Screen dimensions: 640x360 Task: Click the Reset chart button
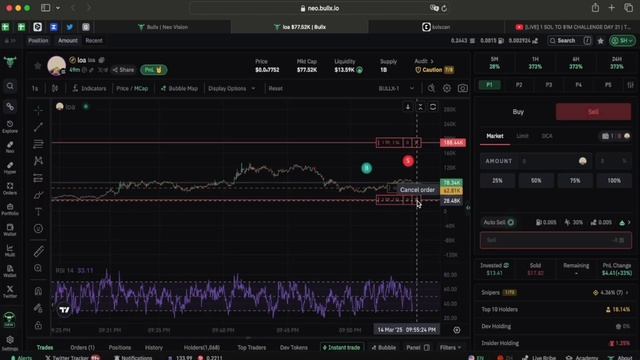pyautogui.click(x=276, y=88)
